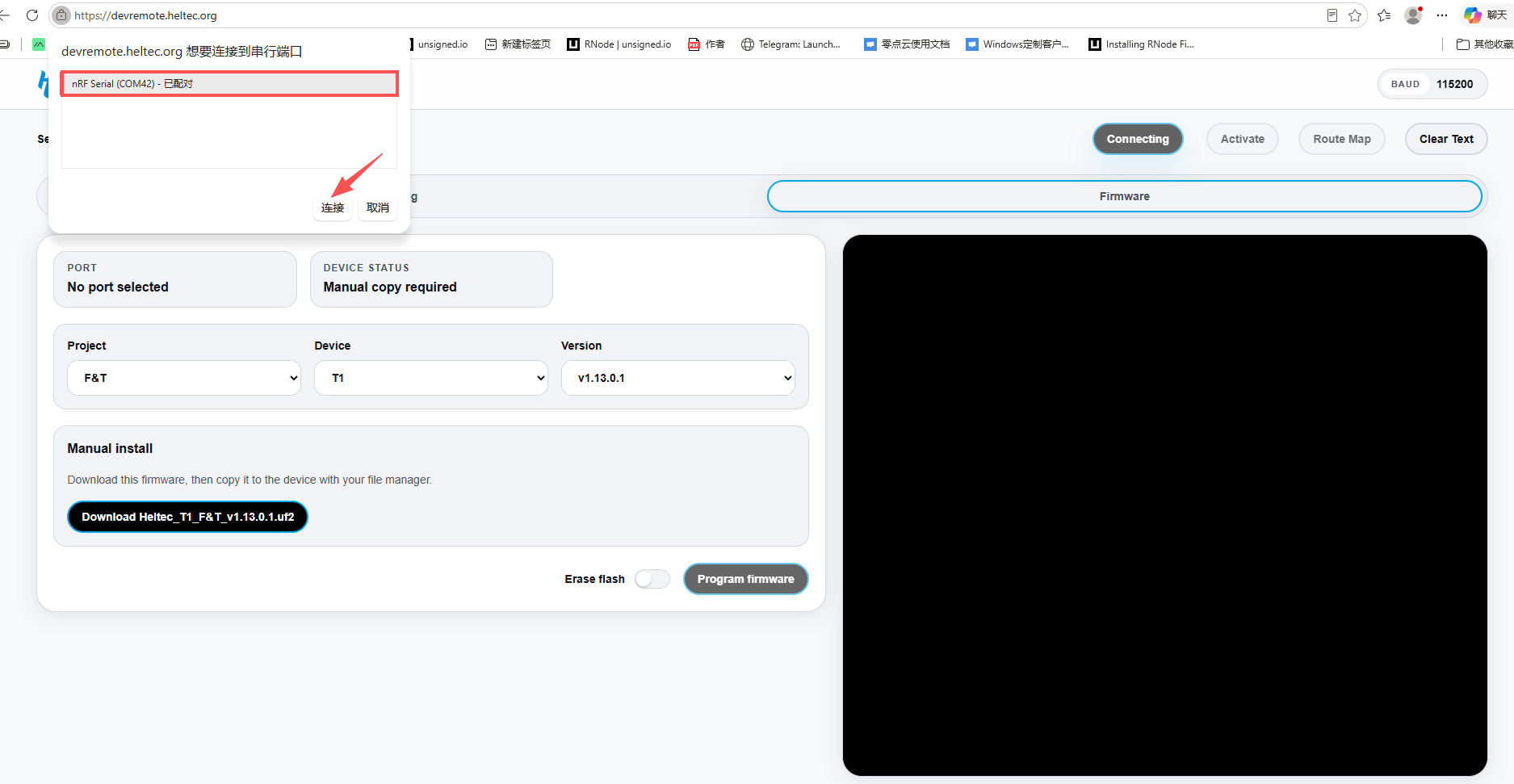This screenshot has height=784, width=1514.
Task: Reload the page with the refresh icon
Action: pos(32,15)
